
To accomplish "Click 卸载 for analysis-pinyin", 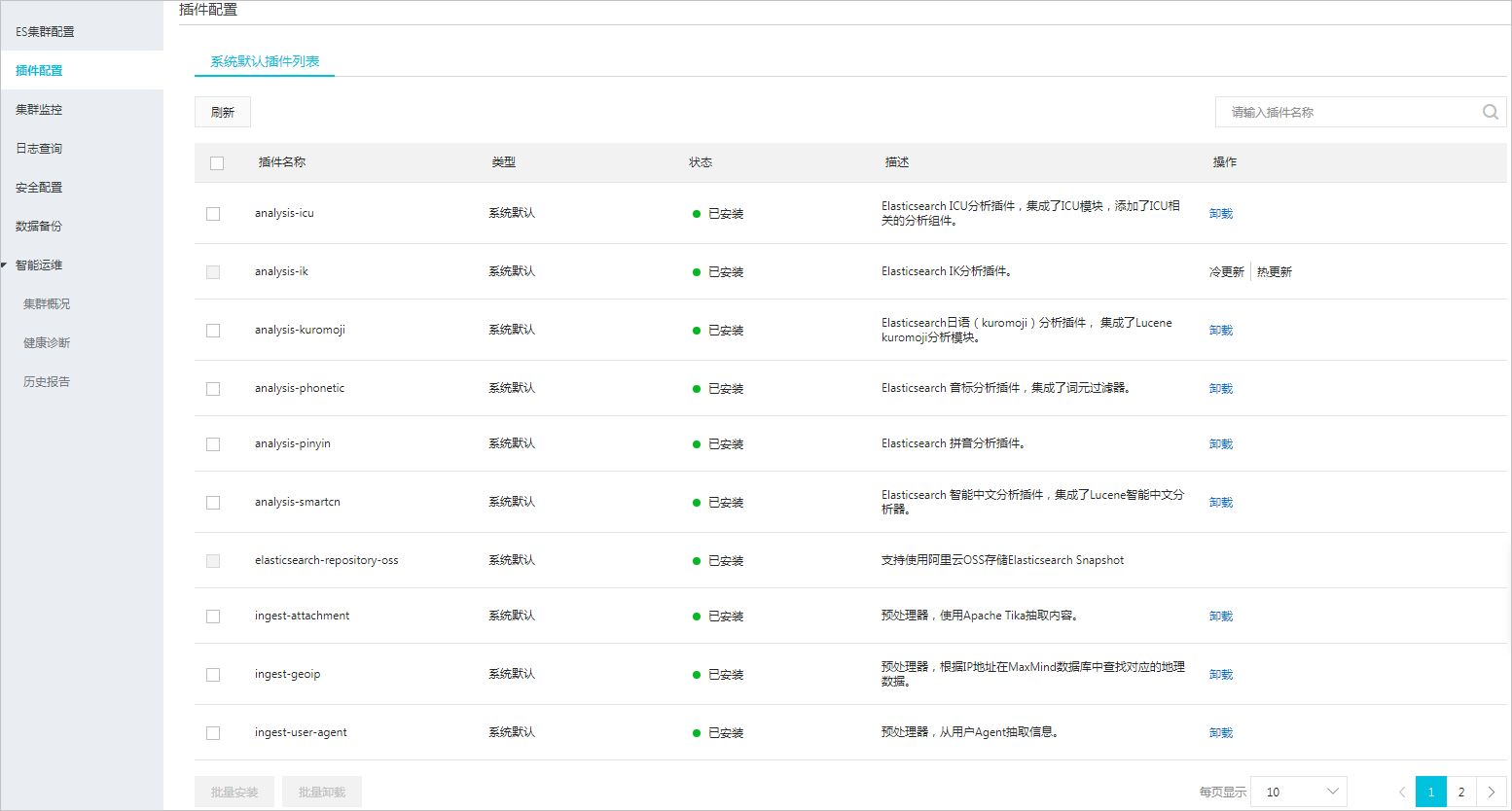I will coord(1221,443).
